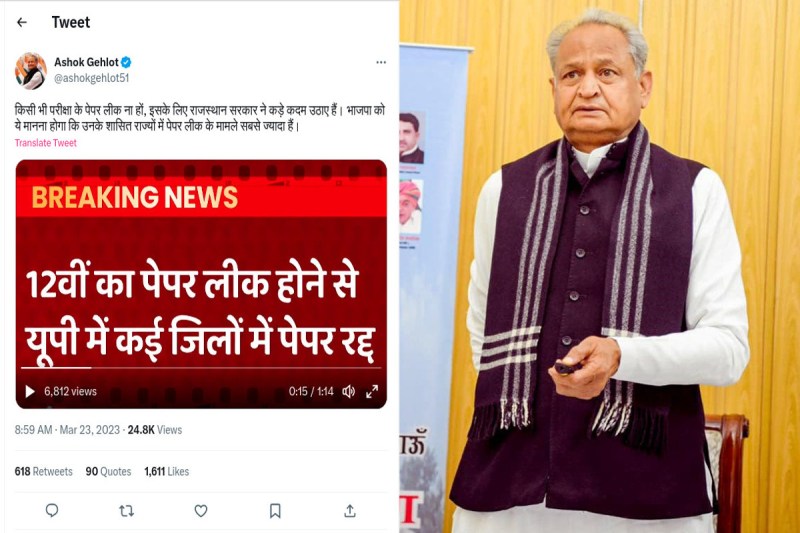Mute the video using the speaker icon
The image size is (800, 533).
point(348,391)
